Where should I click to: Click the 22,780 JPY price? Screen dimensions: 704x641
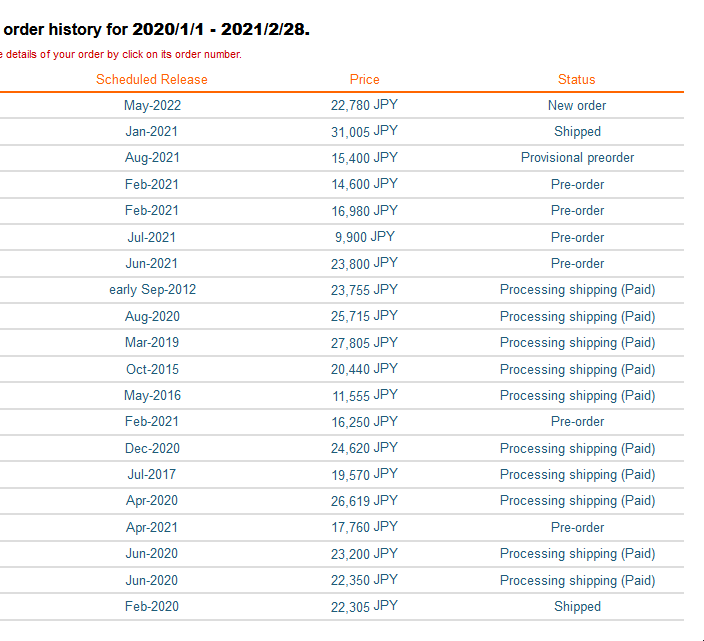pyautogui.click(x=364, y=105)
